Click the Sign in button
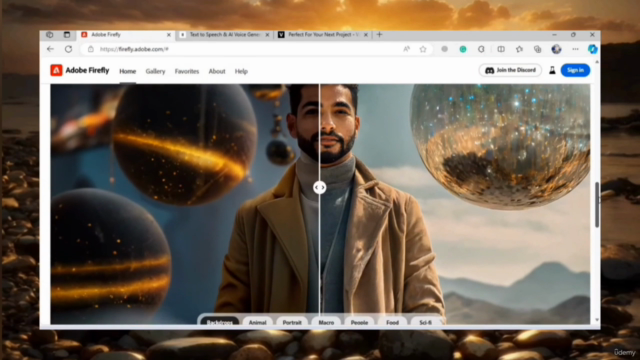Image resolution: width=640 pixels, height=360 pixels. pyautogui.click(x=575, y=70)
